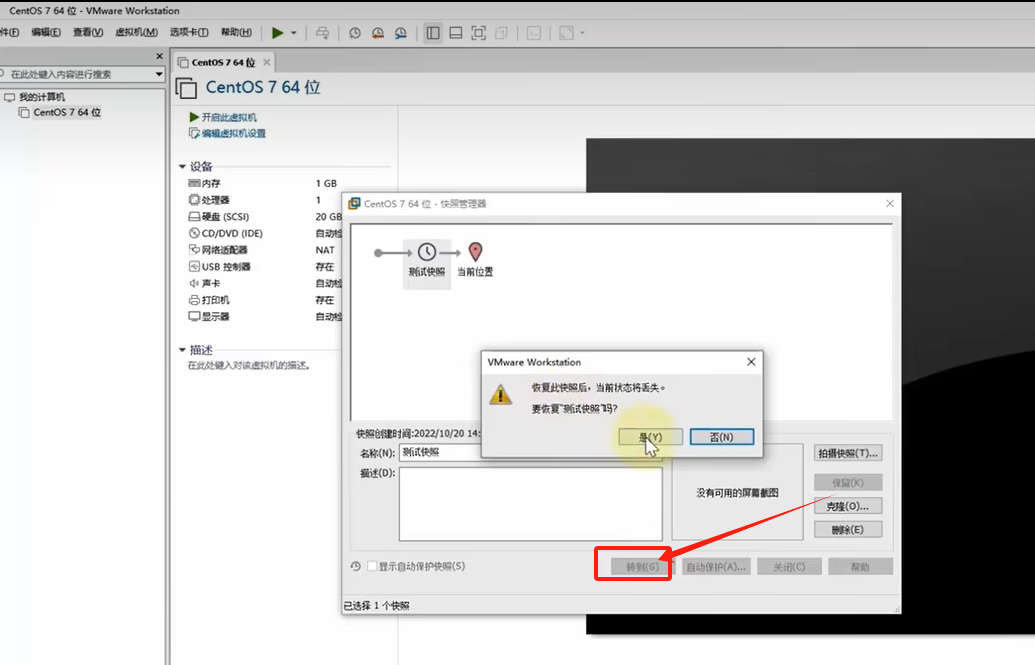Select 我的计算机 in the library tree

42,97
